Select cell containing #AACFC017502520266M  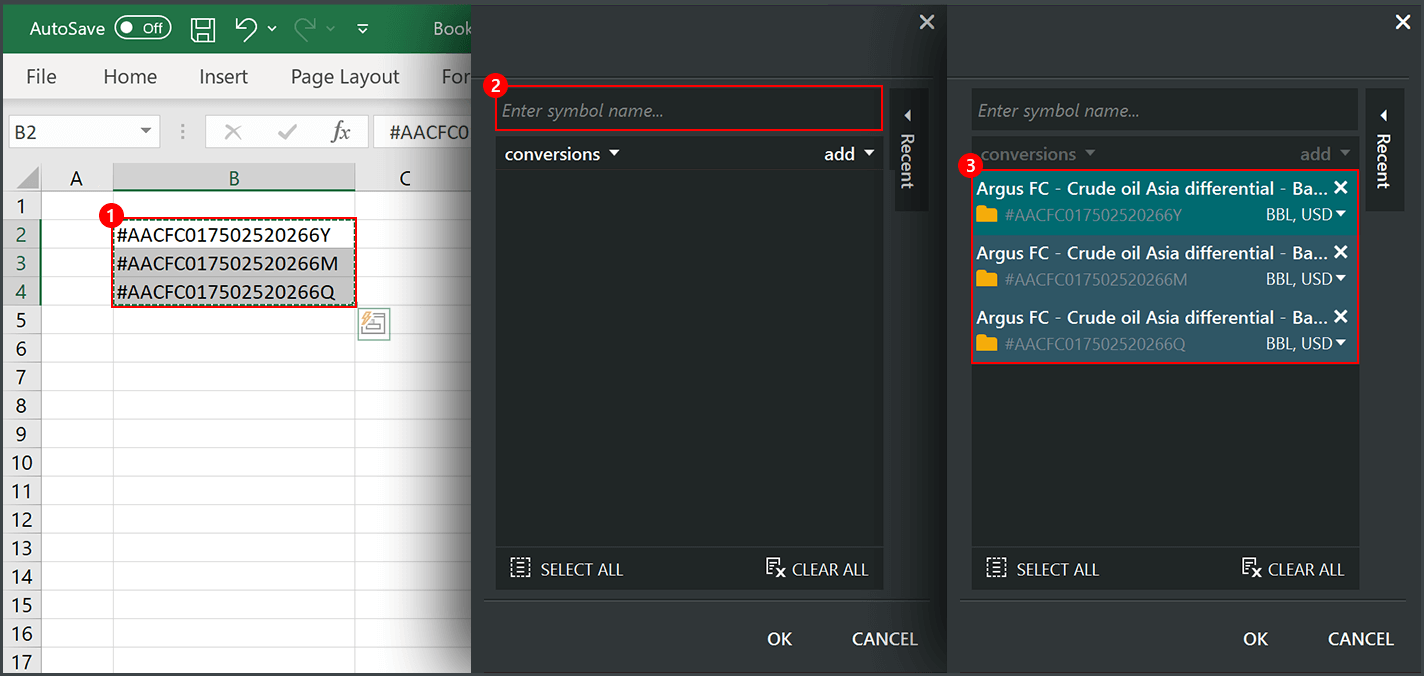(234, 263)
